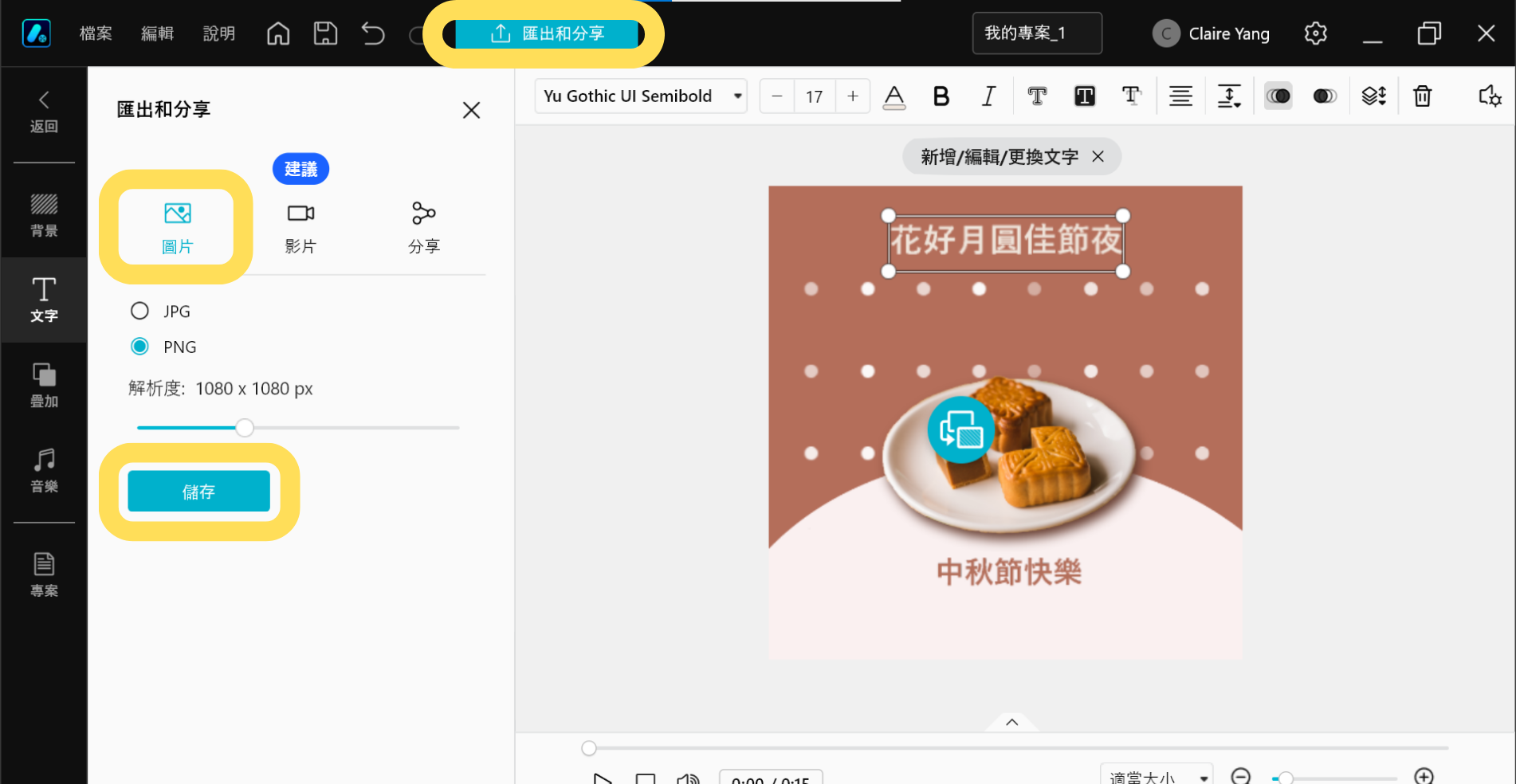
Task: Click the resolution slider handle
Action: click(245, 428)
